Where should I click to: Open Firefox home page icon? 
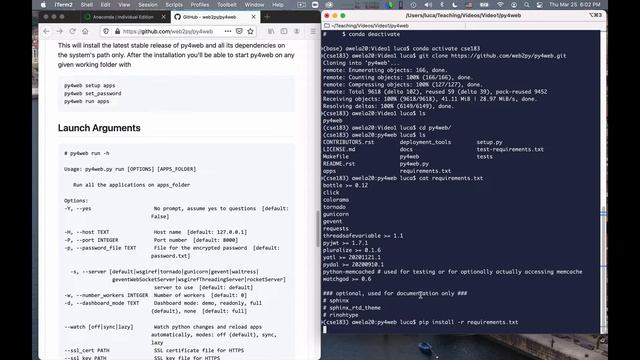pyautogui.click(x=85, y=31)
